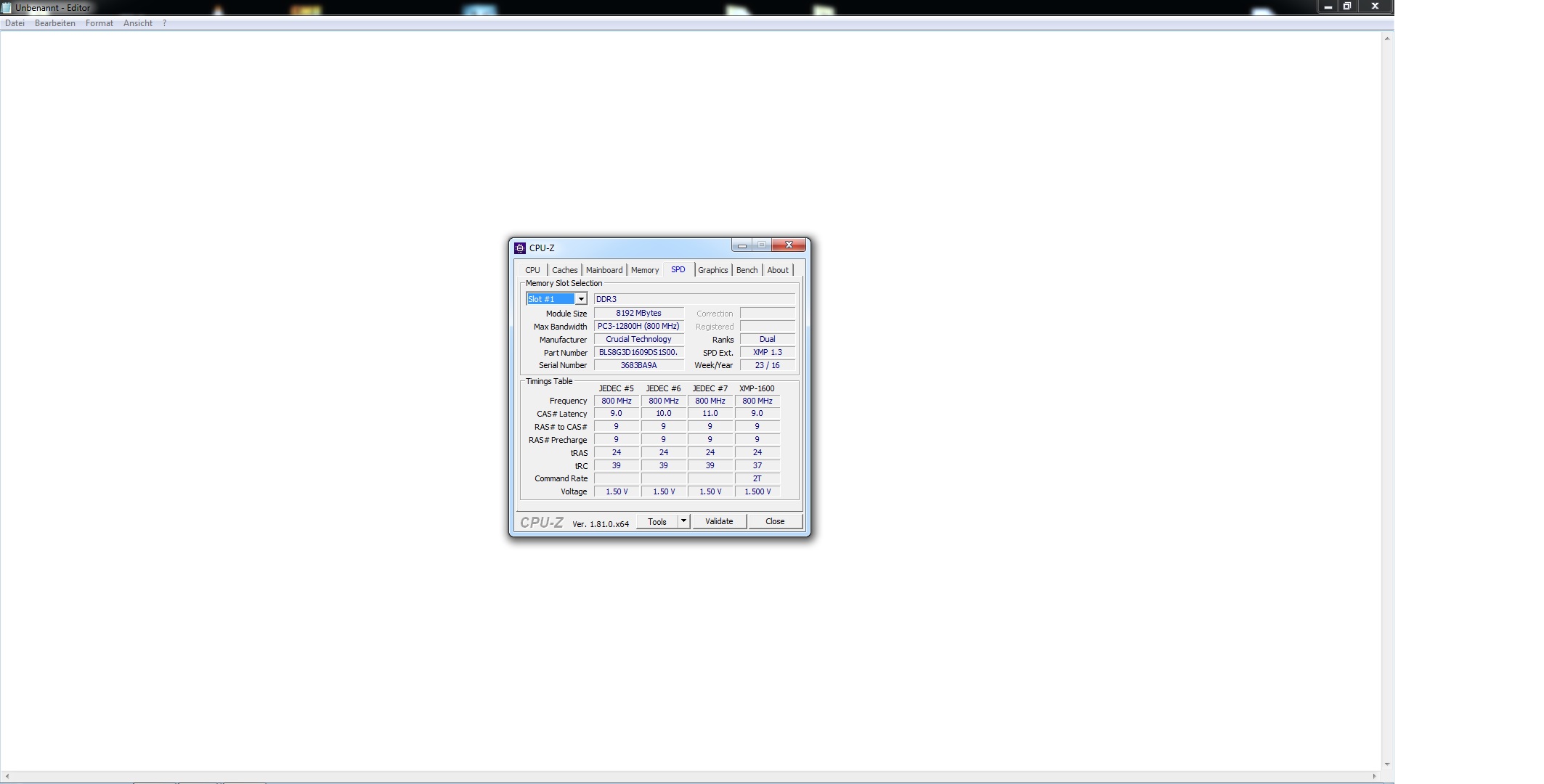Close the Unbenannt - Editor window
The image size is (1544, 784).
[x=1374, y=7]
